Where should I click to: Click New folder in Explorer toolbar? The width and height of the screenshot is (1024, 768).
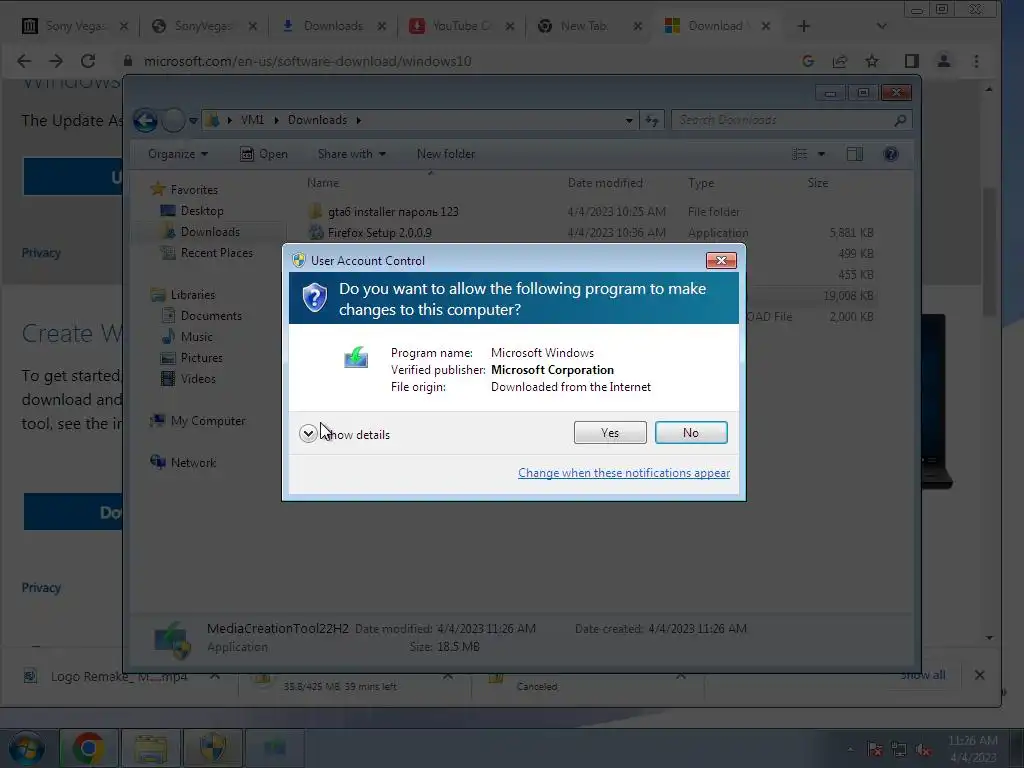pos(446,154)
